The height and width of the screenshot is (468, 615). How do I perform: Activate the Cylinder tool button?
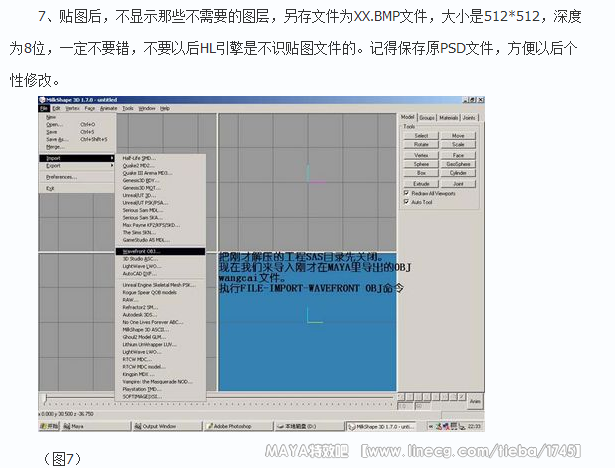click(x=458, y=173)
